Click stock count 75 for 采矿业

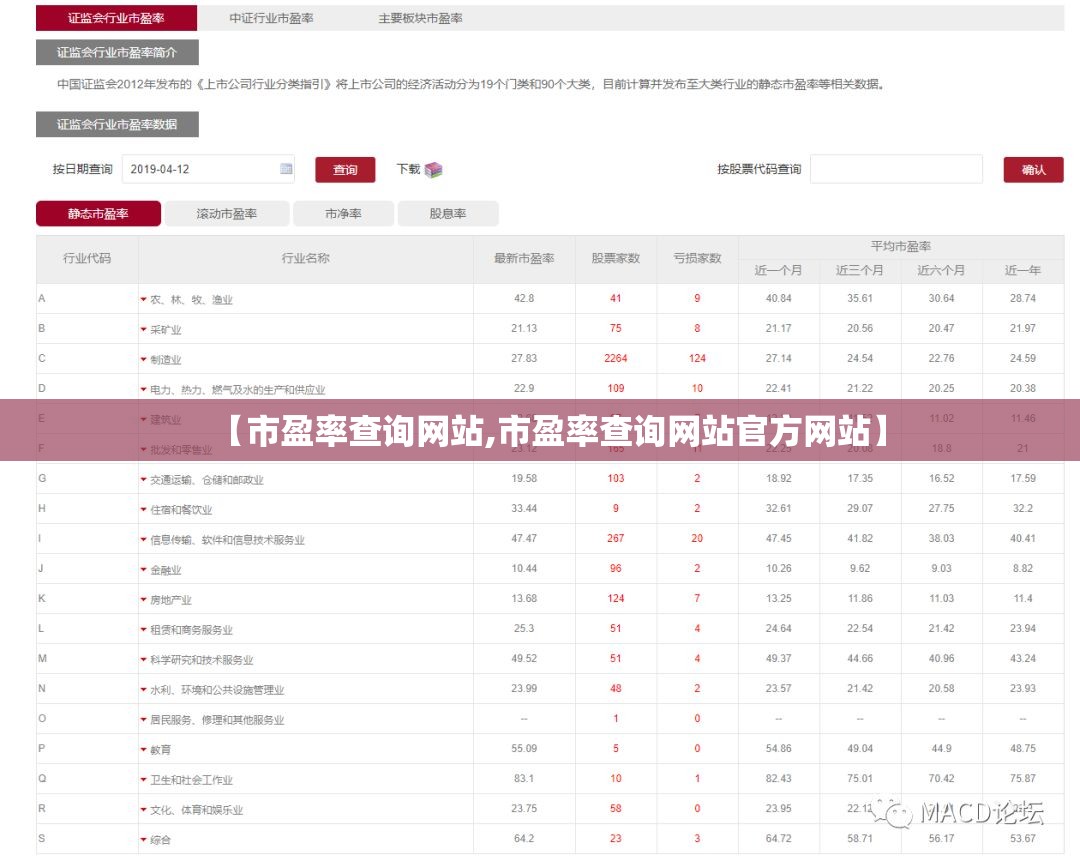(x=616, y=328)
